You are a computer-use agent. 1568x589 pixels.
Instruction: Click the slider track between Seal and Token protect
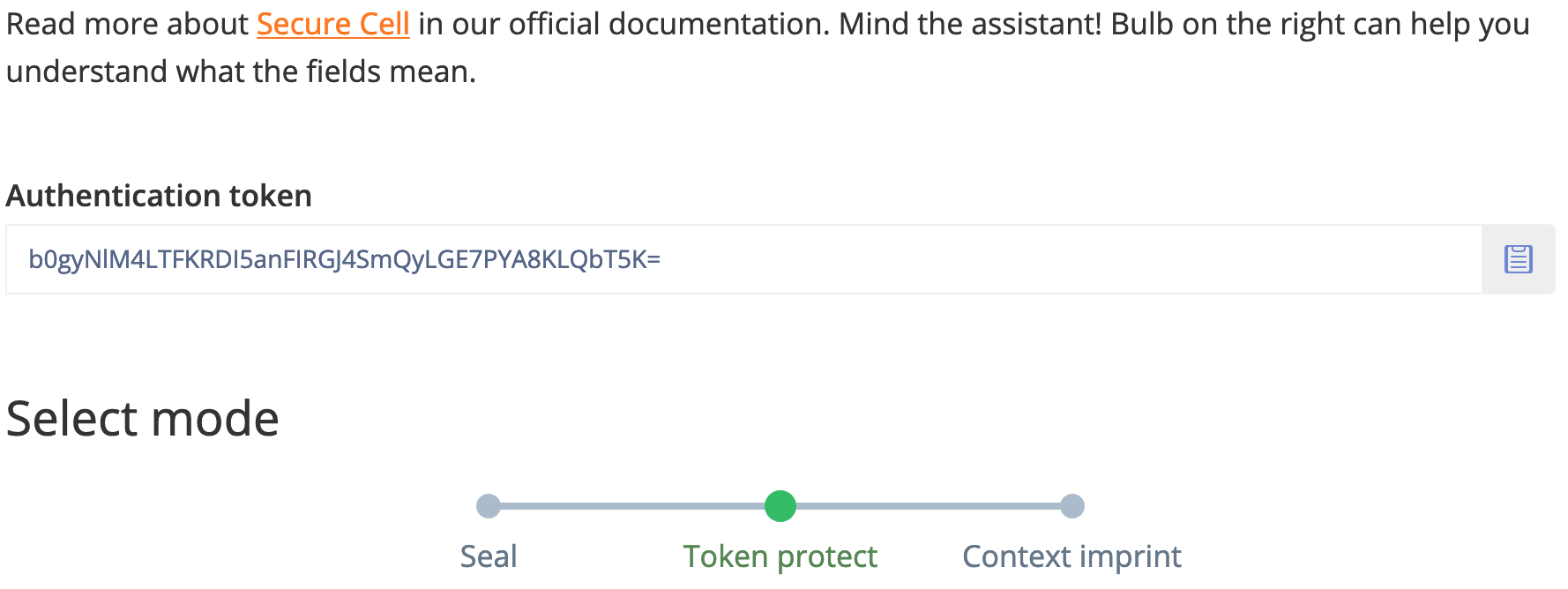click(x=635, y=506)
